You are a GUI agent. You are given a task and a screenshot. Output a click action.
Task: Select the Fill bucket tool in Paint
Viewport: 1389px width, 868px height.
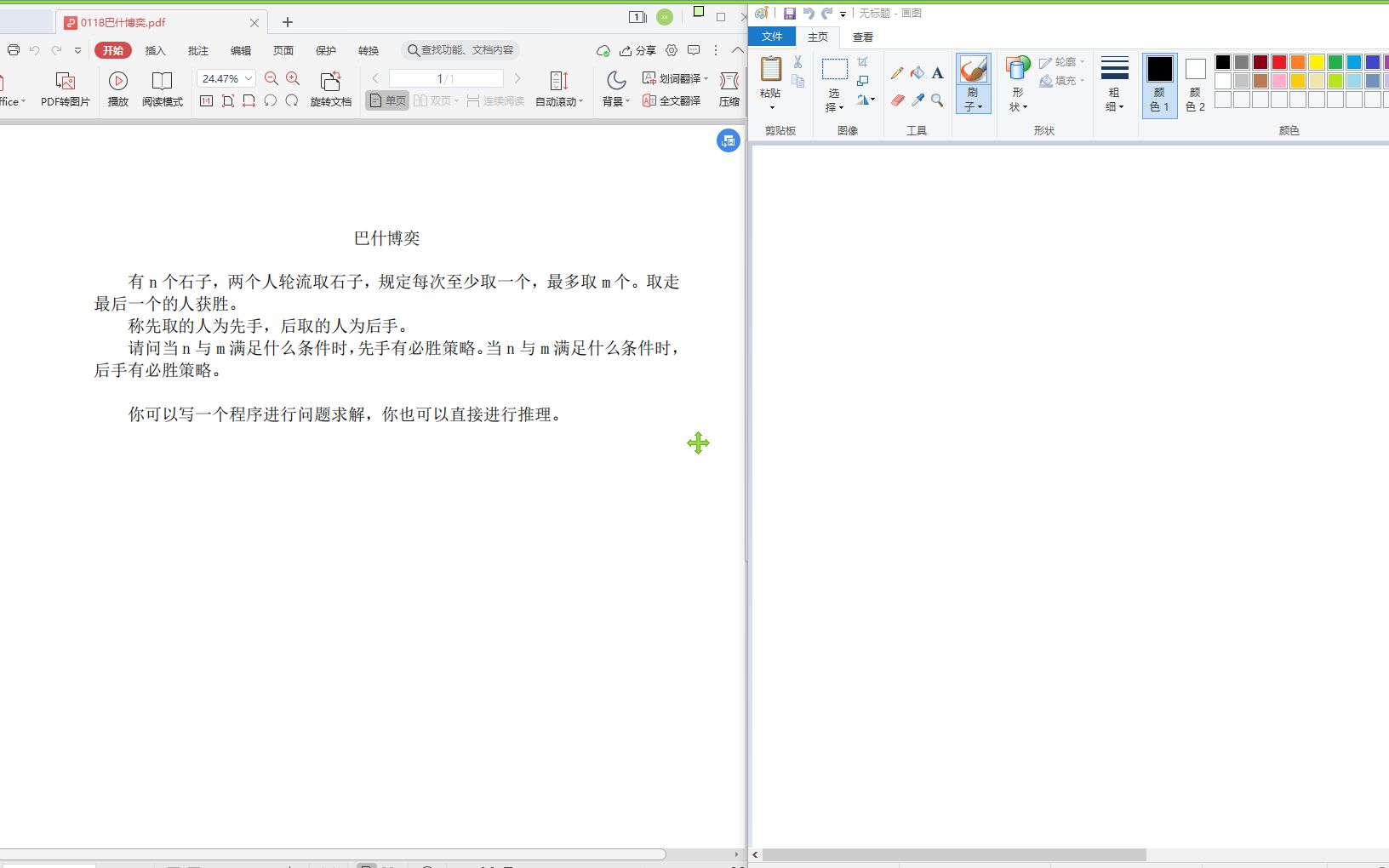coord(917,73)
